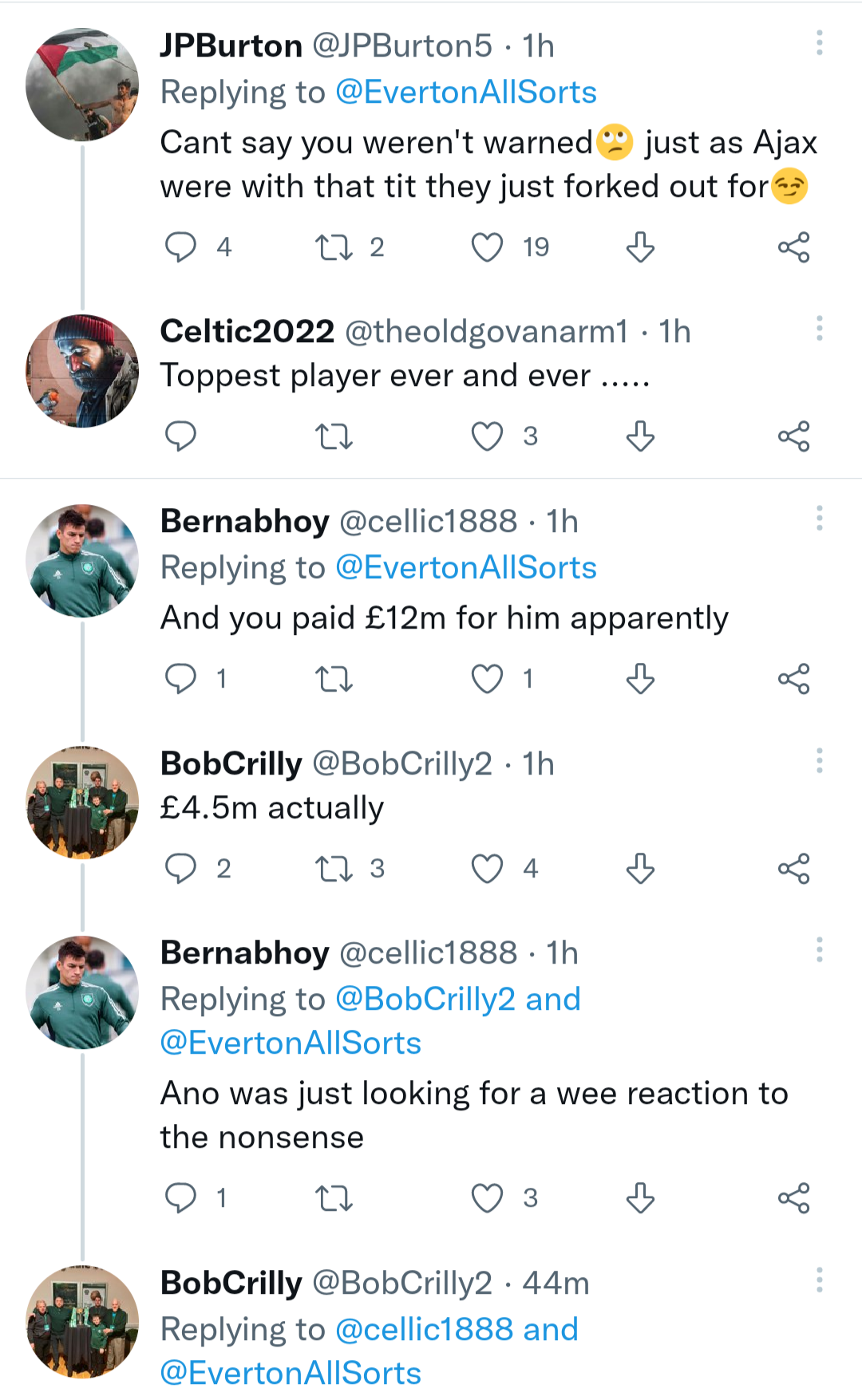Open three-dot menu on BobCrilly's 44m tweet
This screenshot has width=862, height=1400.
click(x=819, y=1280)
